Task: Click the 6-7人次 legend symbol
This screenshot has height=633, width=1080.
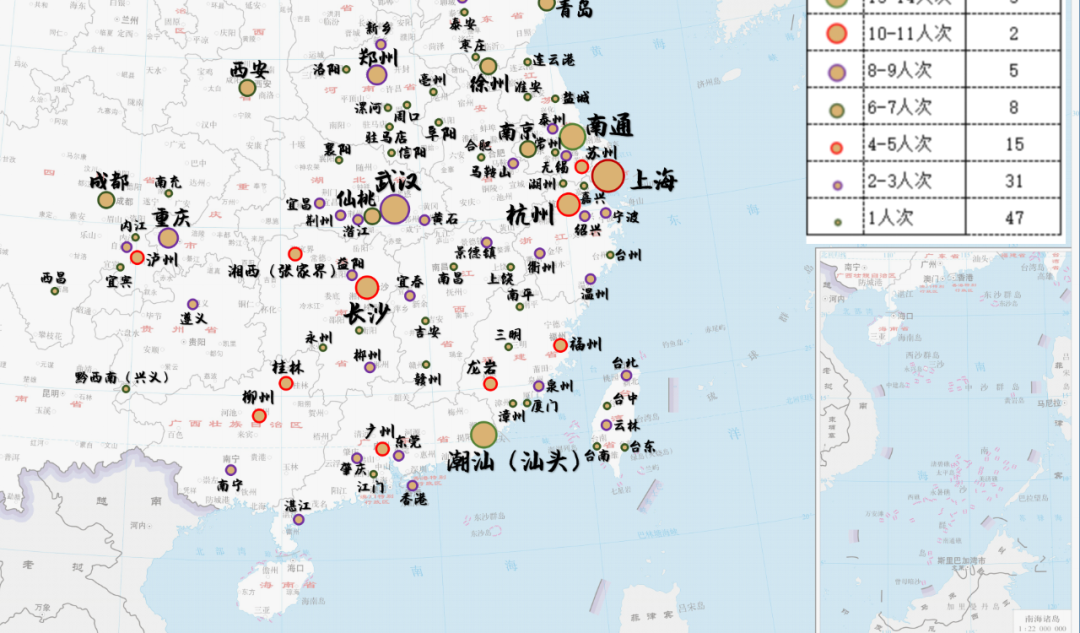Action: point(837,110)
